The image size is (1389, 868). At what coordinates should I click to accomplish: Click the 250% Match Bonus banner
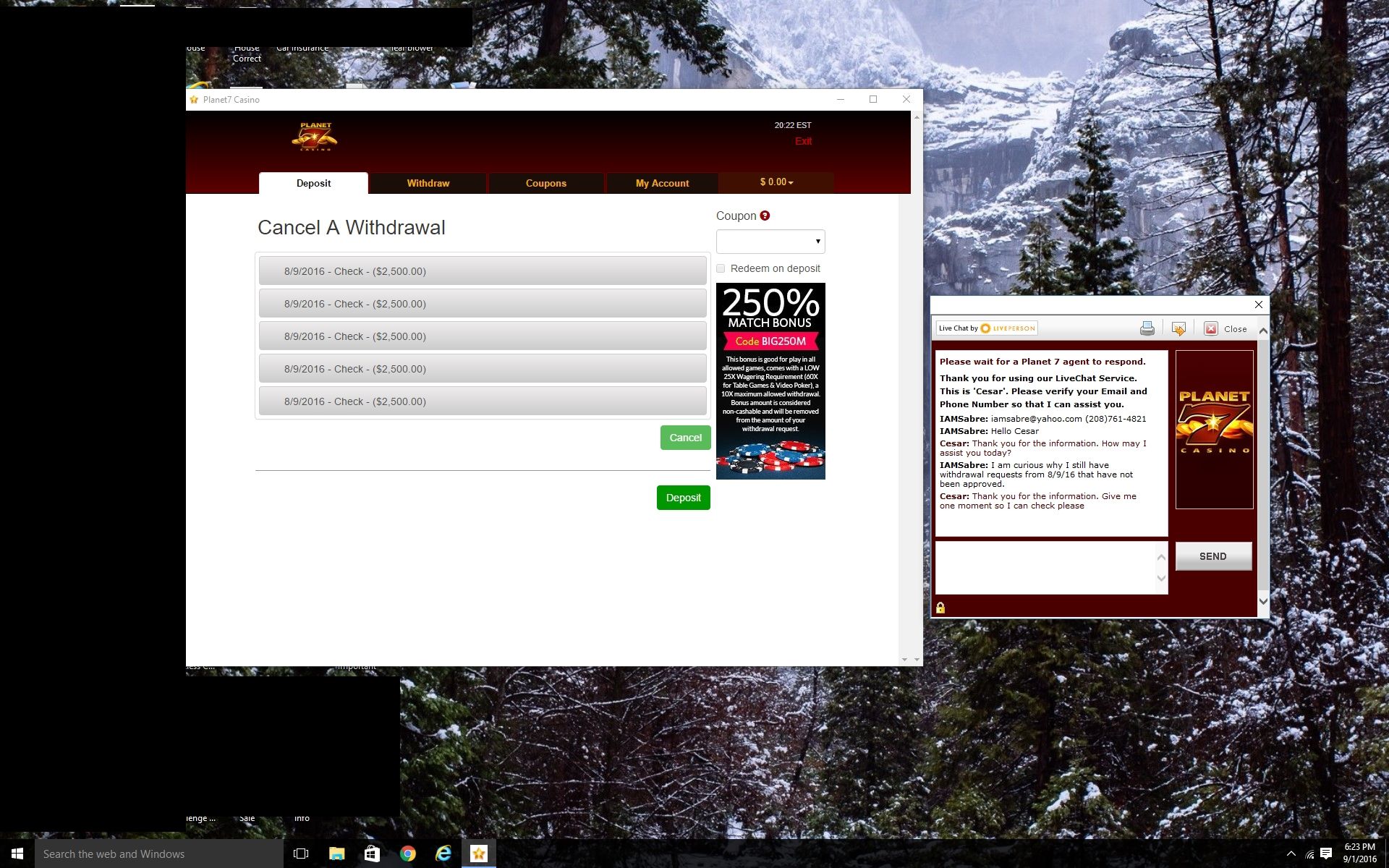click(770, 381)
